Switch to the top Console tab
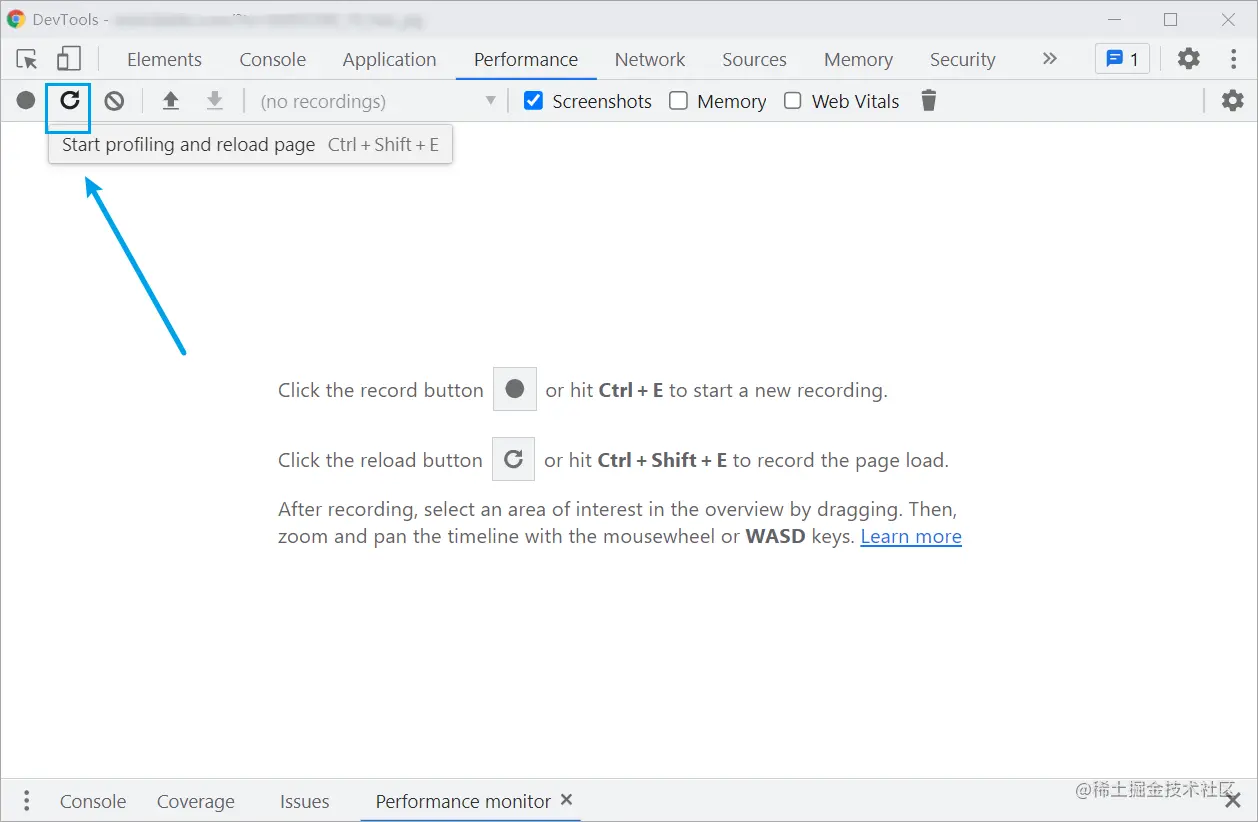This screenshot has width=1258, height=822. click(273, 59)
